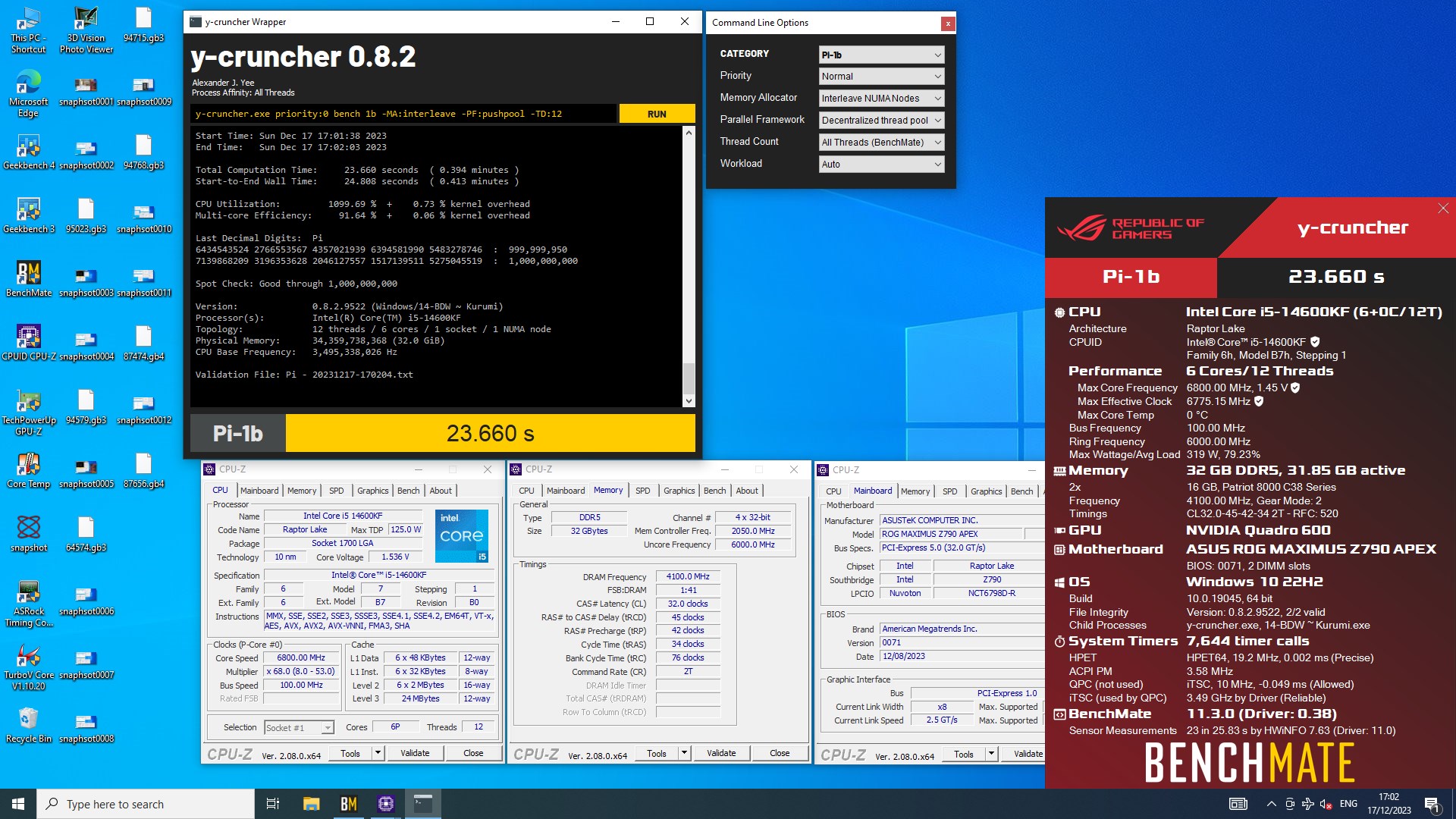Click Close in first CPU-Z window
1456x819 pixels.
[473, 754]
